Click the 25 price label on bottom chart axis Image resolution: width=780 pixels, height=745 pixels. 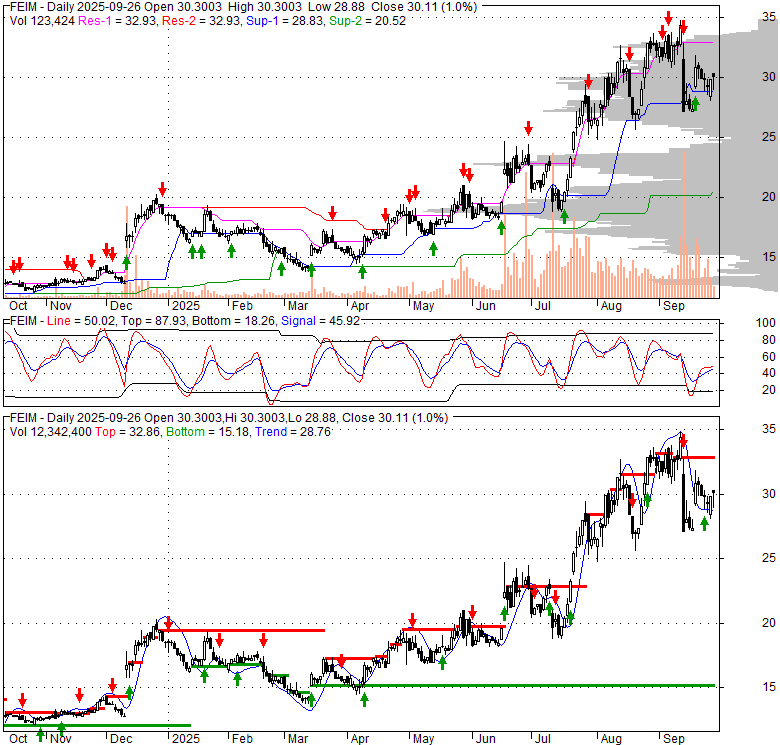click(769, 558)
